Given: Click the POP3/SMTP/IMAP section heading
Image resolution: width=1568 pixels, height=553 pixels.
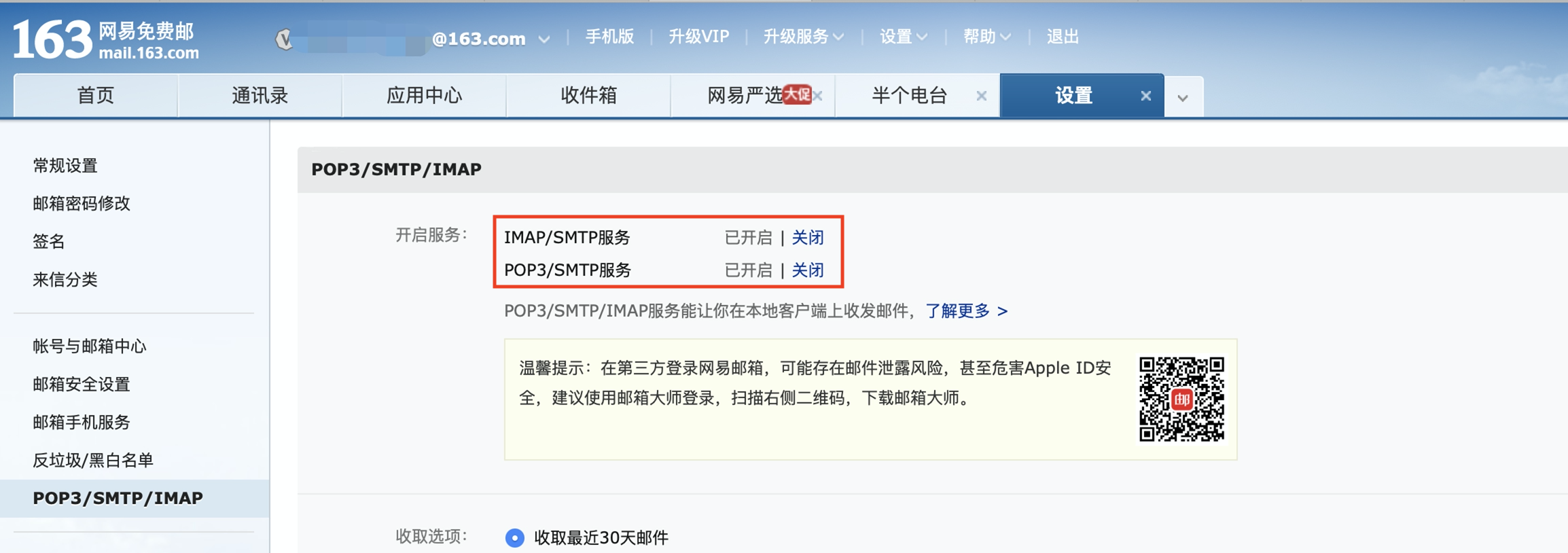Looking at the screenshot, I should click(396, 169).
